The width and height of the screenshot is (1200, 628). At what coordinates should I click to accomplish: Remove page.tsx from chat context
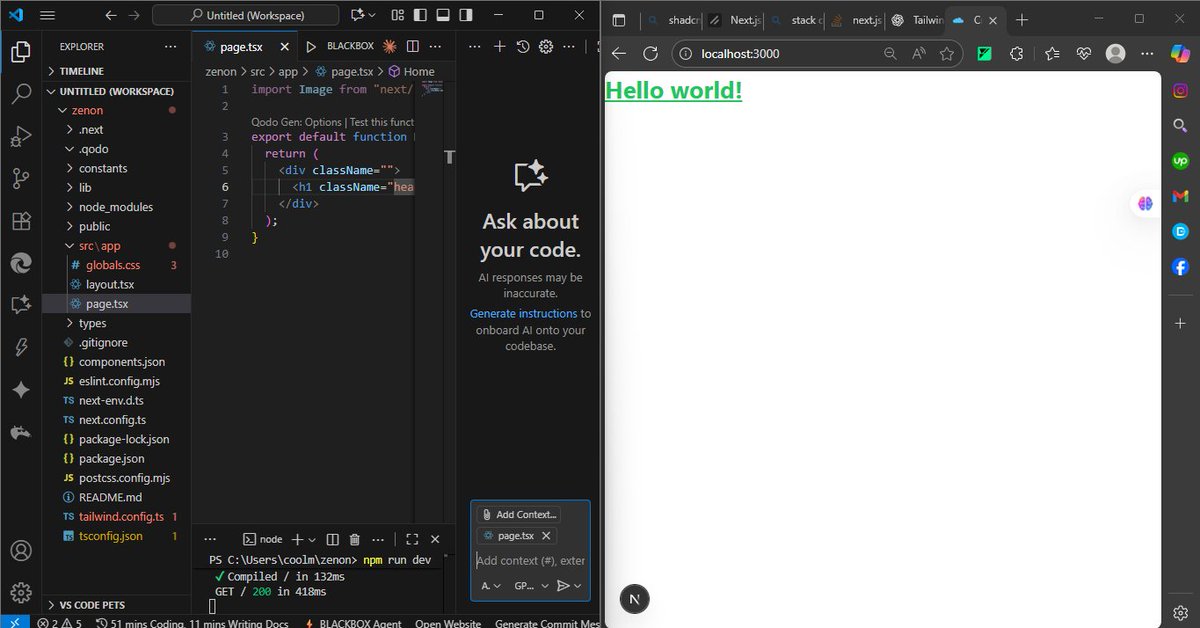(546, 536)
